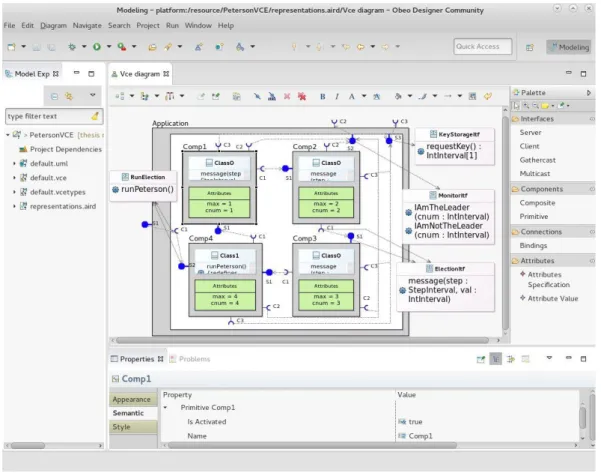Viewport: 601px width, 473px height.
Task: Click the Model Explorer horizontal scrollbar
Action: coord(28,446)
